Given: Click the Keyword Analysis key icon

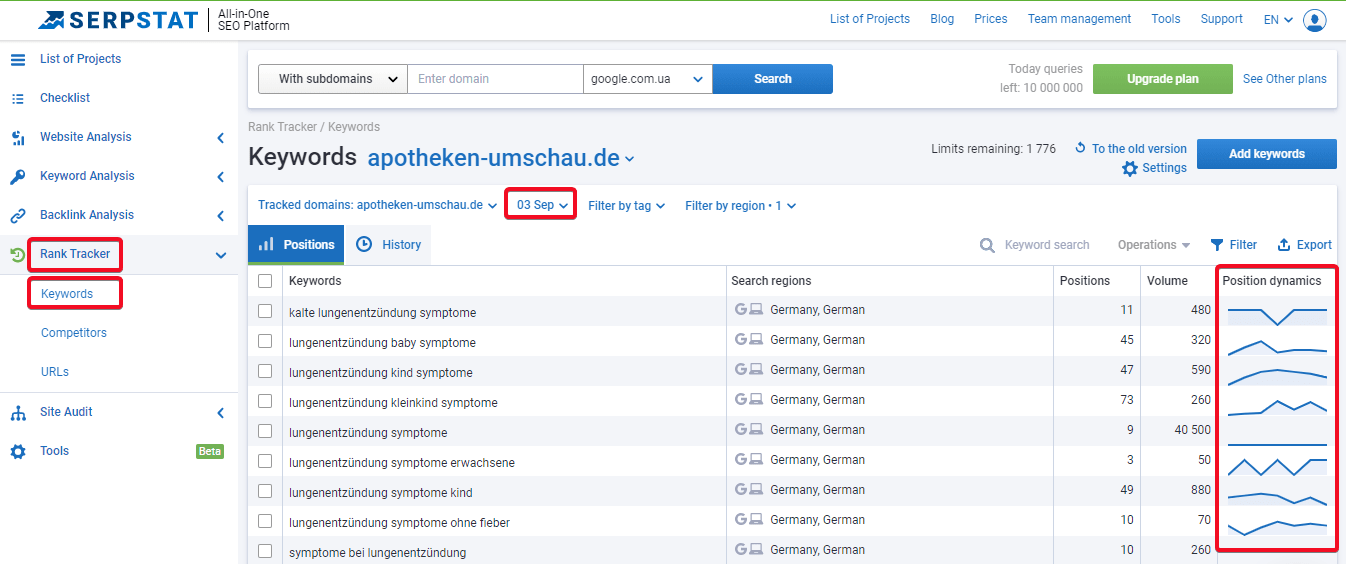Looking at the screenshot, I should coord(18,177).
